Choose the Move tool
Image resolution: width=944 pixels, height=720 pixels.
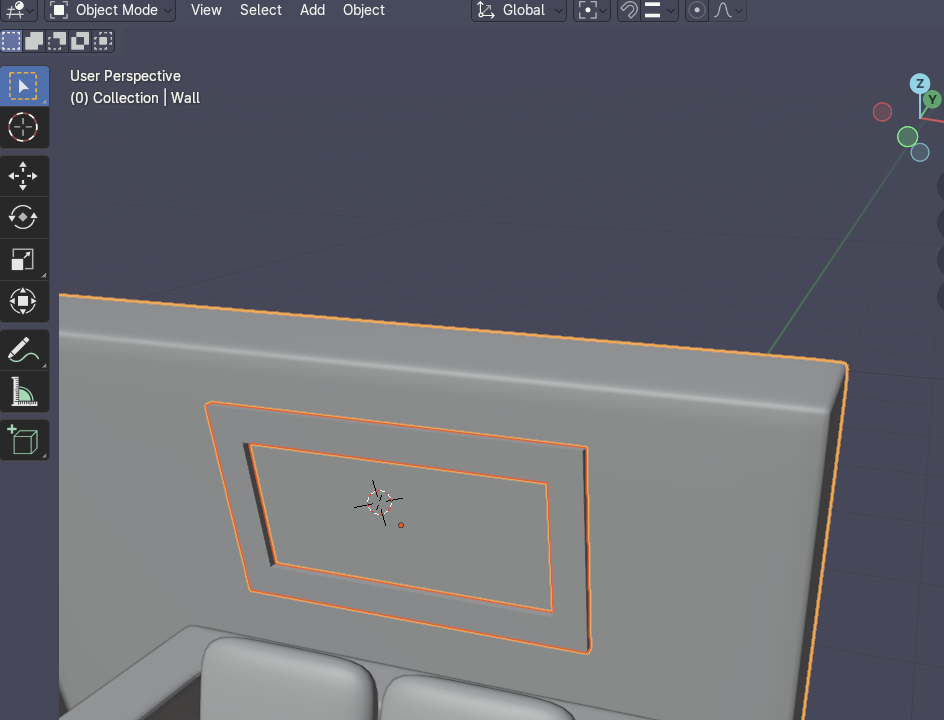click(x=23, y=176)
